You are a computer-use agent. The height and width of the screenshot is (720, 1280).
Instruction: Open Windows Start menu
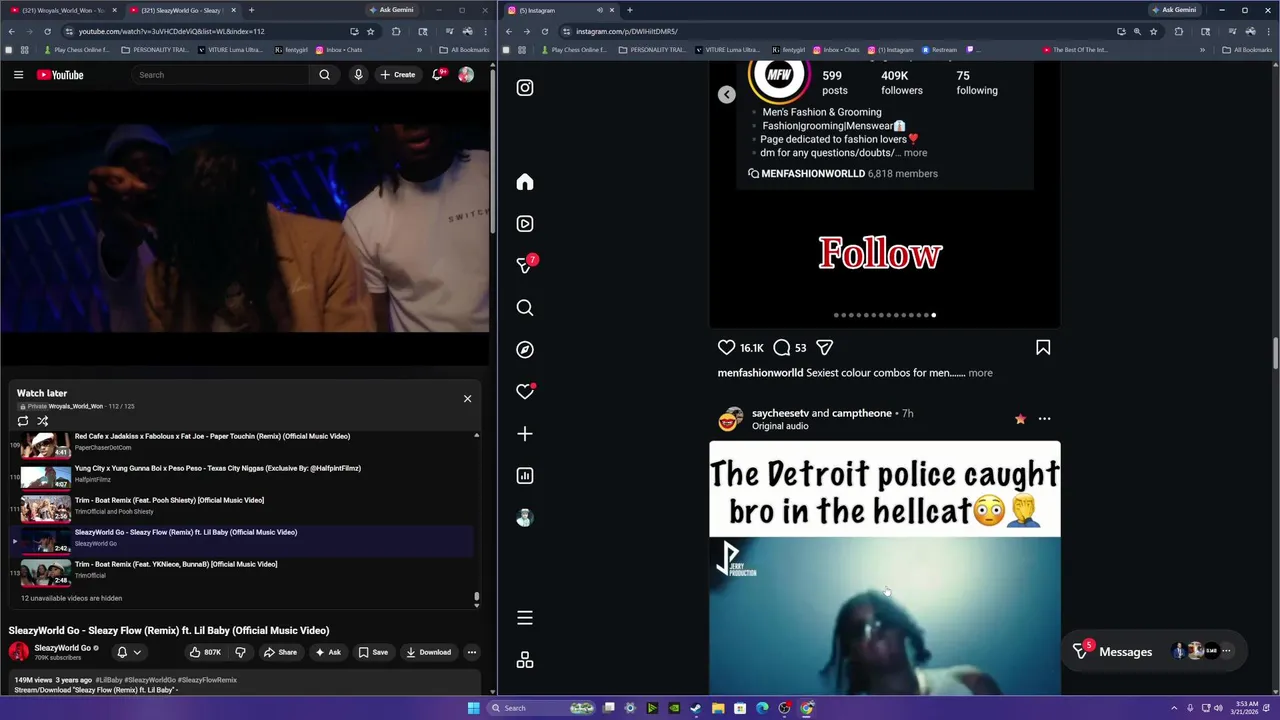pyautogui.click(x=474, y=708)
